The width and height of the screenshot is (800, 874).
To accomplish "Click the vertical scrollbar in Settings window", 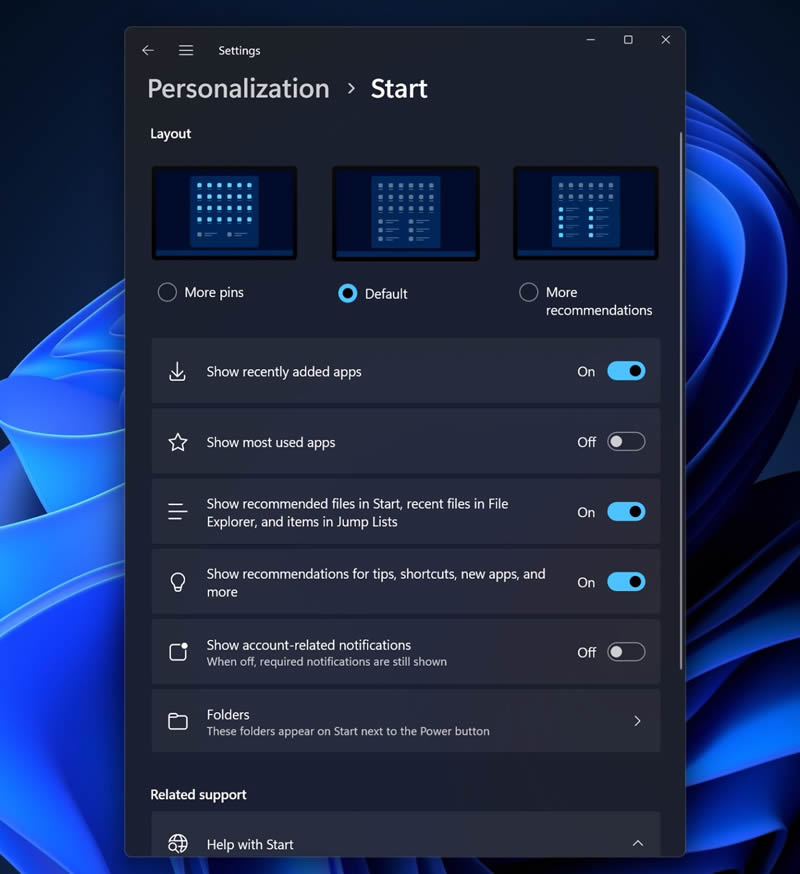I will (x=681, y=400).
